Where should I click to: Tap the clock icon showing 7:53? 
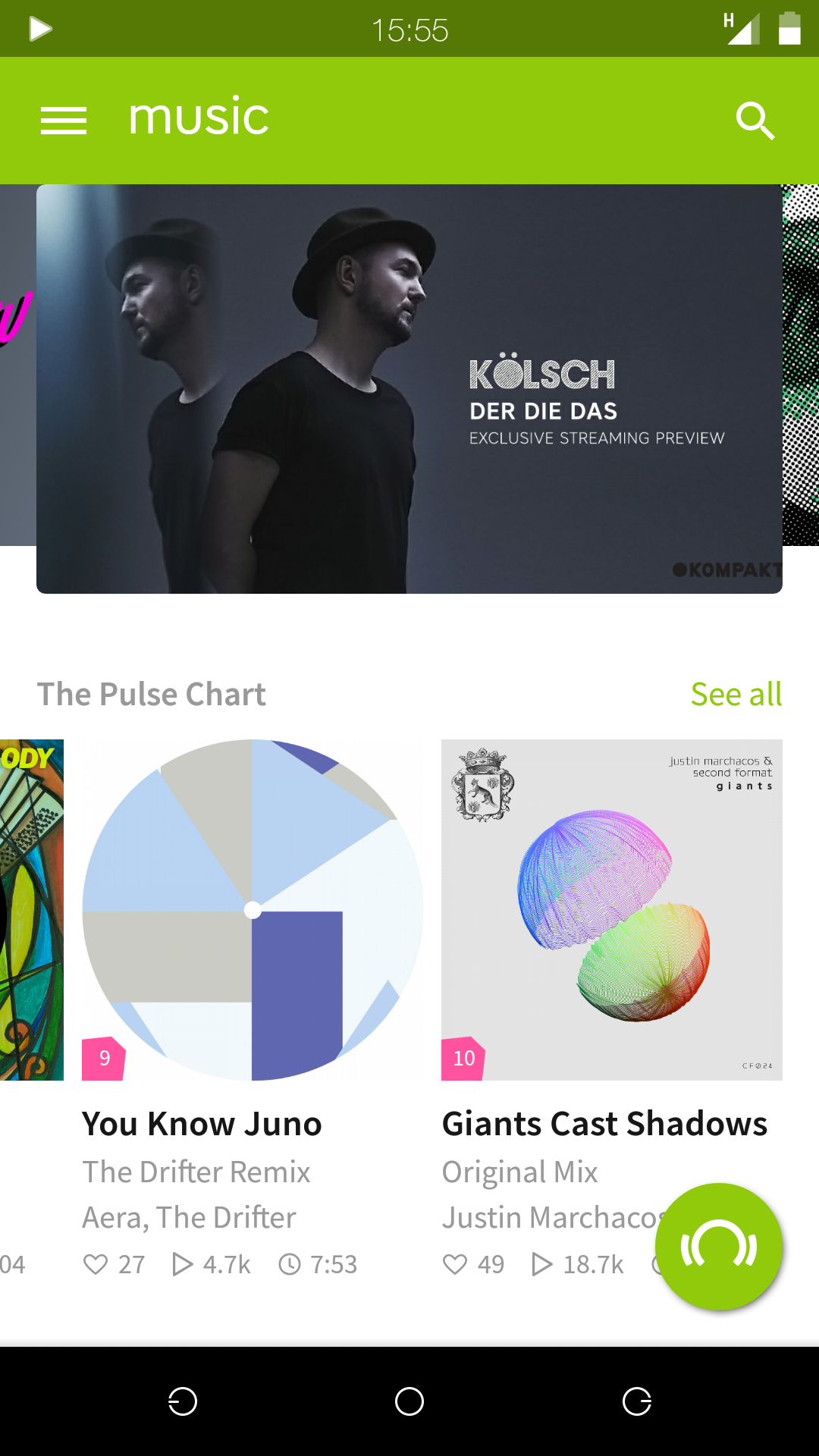click(290, 1264)
